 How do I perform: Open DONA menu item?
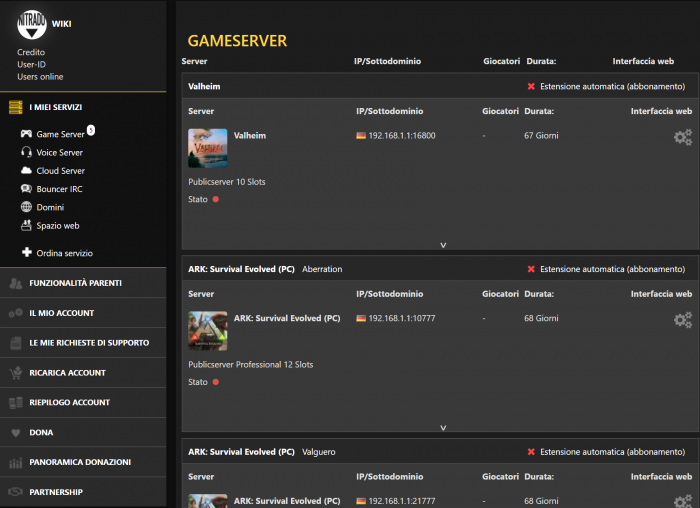pos(41,433)
